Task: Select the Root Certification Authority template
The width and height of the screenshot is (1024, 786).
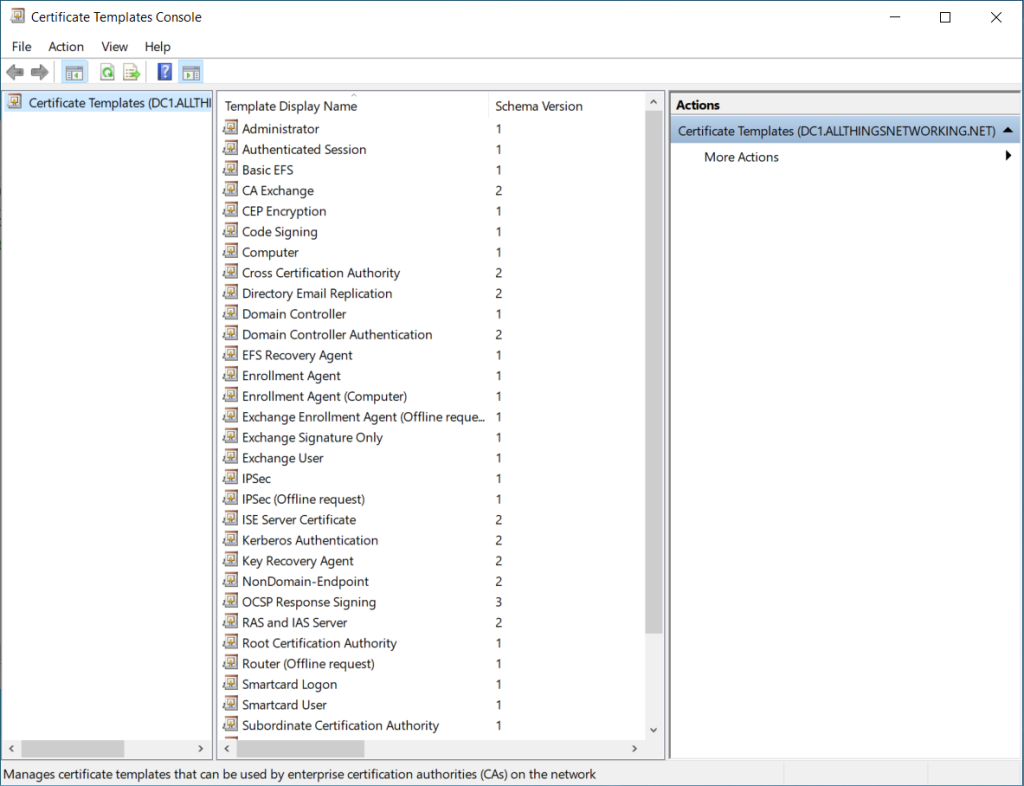Action: [x=319, y=643]
